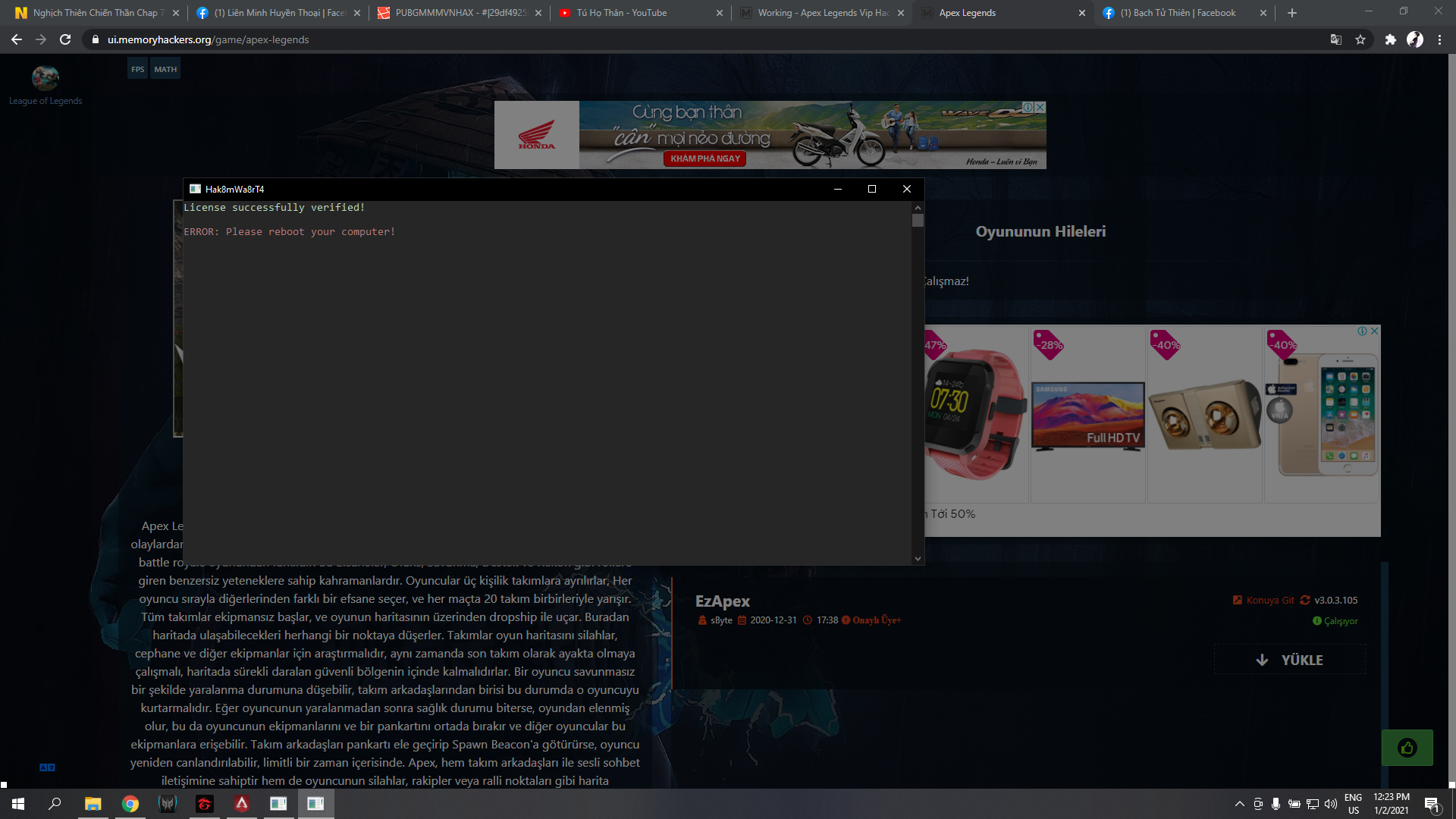Open Chrome three-dot menu
This screenshot has height=819, width=1456.
click(1439, 39)
